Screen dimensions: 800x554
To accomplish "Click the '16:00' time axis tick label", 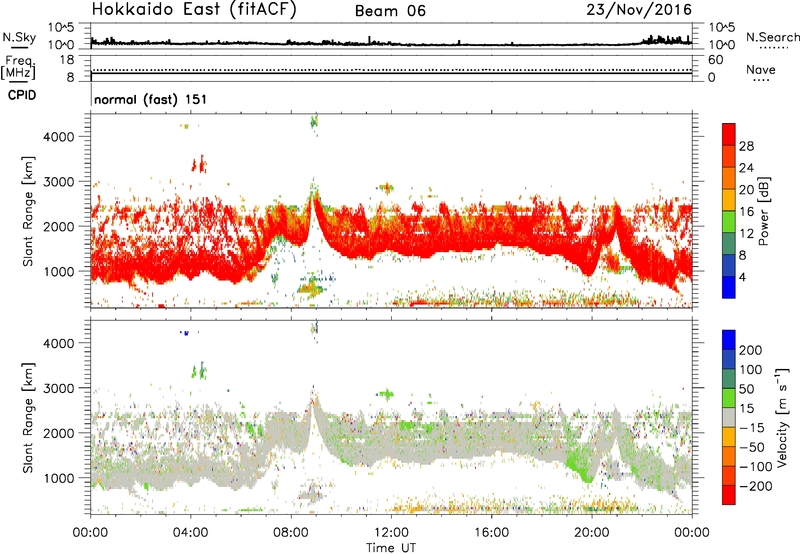I will (491, 533).
